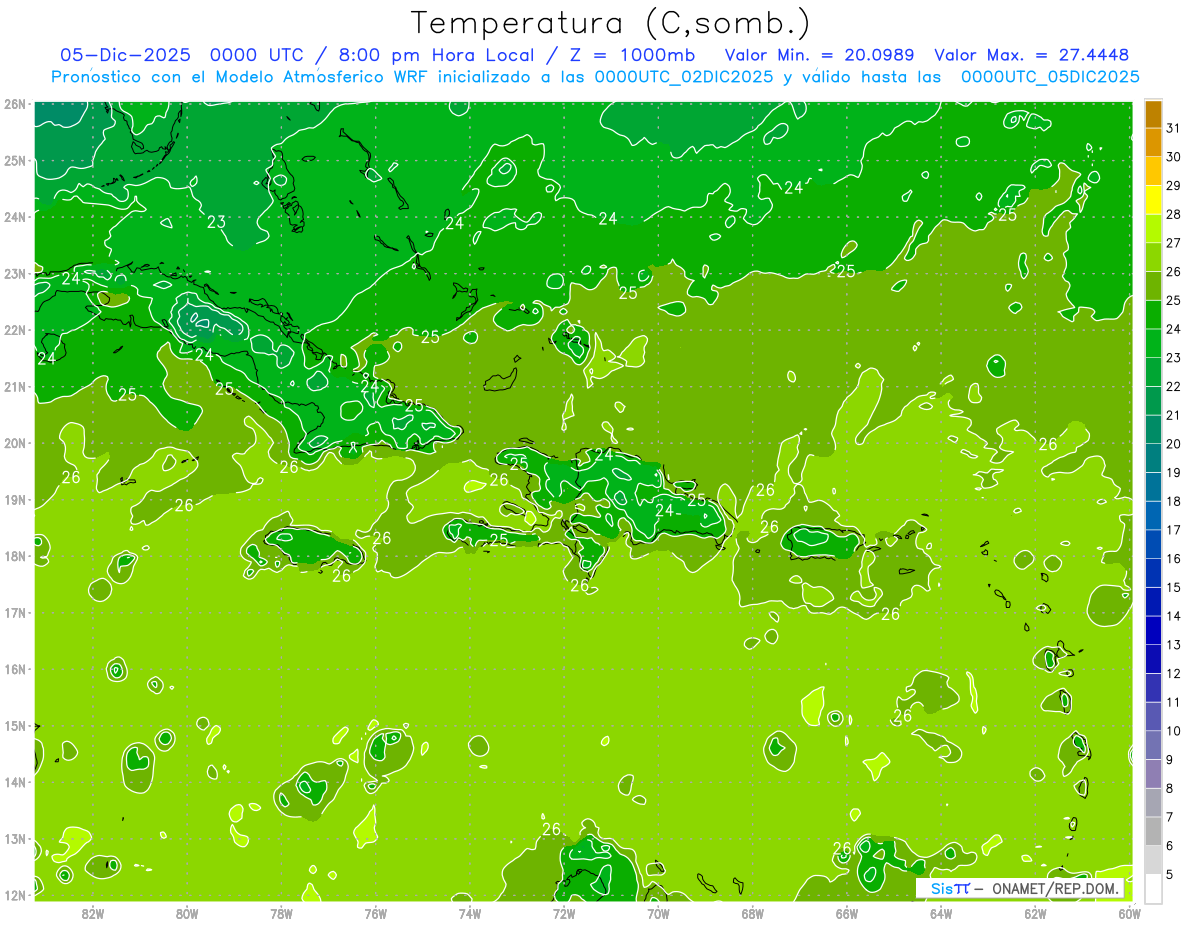Click longitude axis label 70W
The height and width of the screenshot is (927, 1200).
pos(658,913)
